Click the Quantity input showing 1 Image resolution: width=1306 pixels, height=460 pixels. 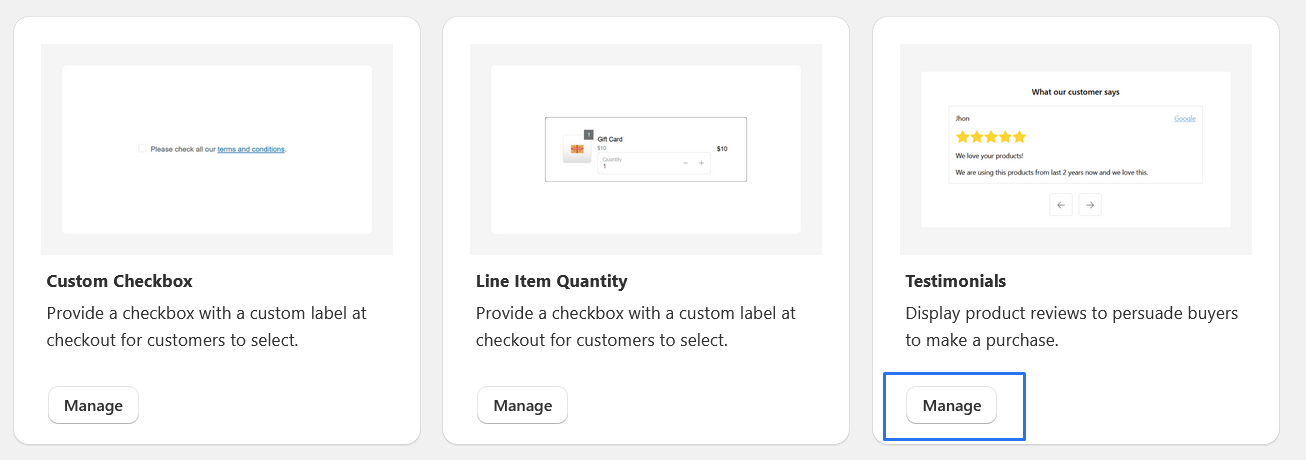point(636,163)
